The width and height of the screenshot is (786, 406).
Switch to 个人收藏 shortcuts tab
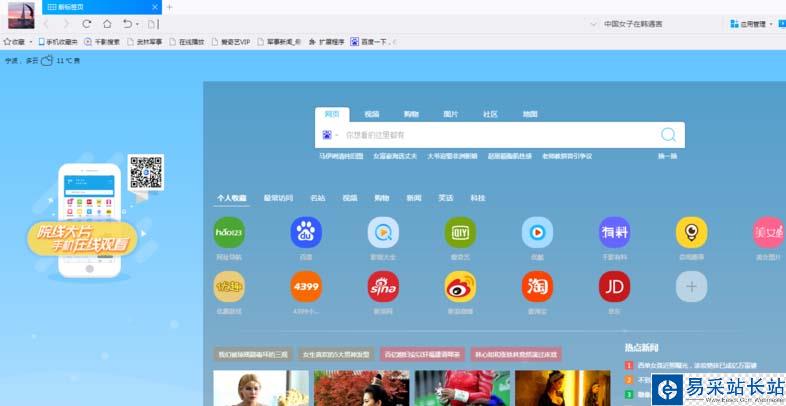232,198
